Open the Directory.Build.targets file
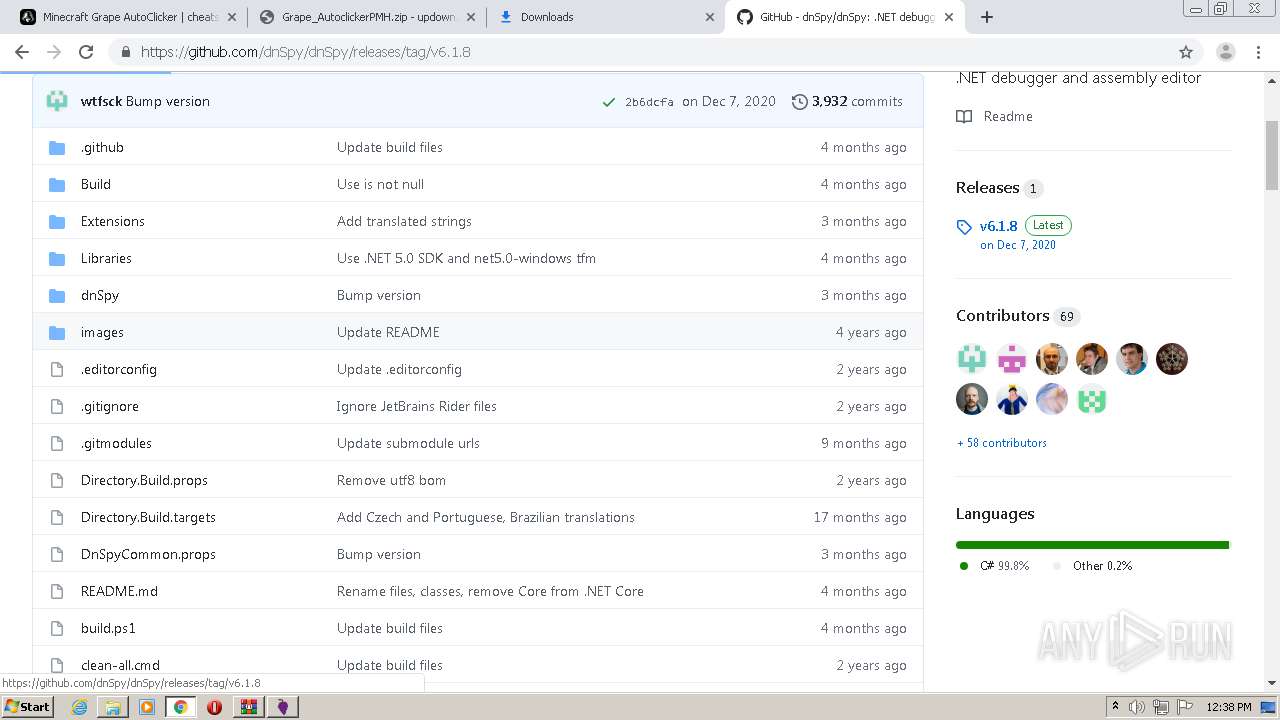Screen dimensions: 1280x720 point(148,517)
